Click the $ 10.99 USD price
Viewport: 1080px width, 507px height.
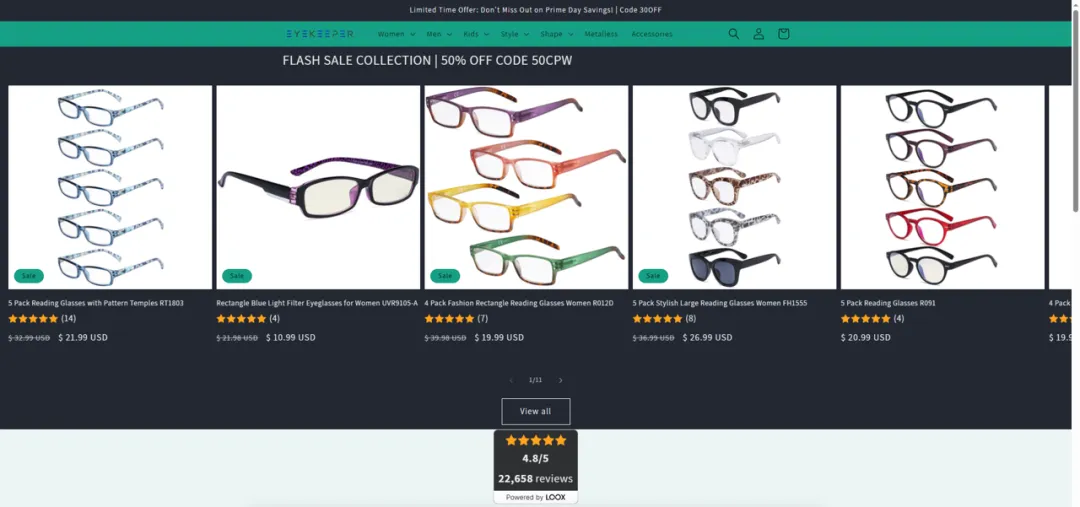tap(291, 338)
